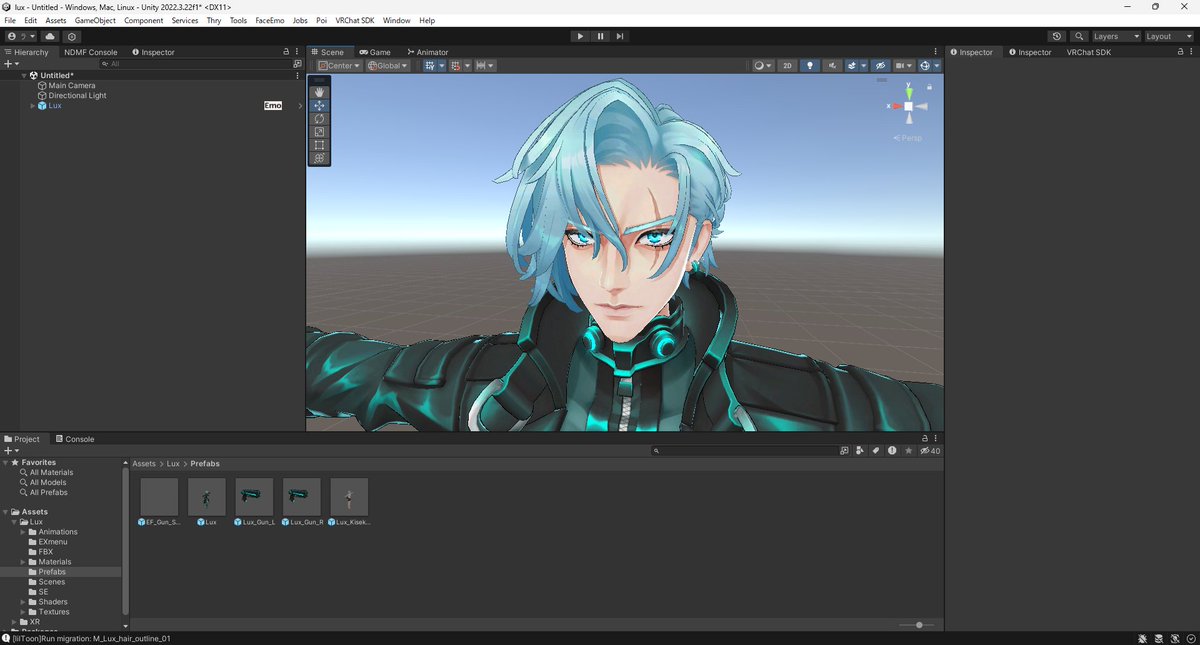Switch to the Animator tab
The image size is (1200, 645).
[x=428, y=52]
